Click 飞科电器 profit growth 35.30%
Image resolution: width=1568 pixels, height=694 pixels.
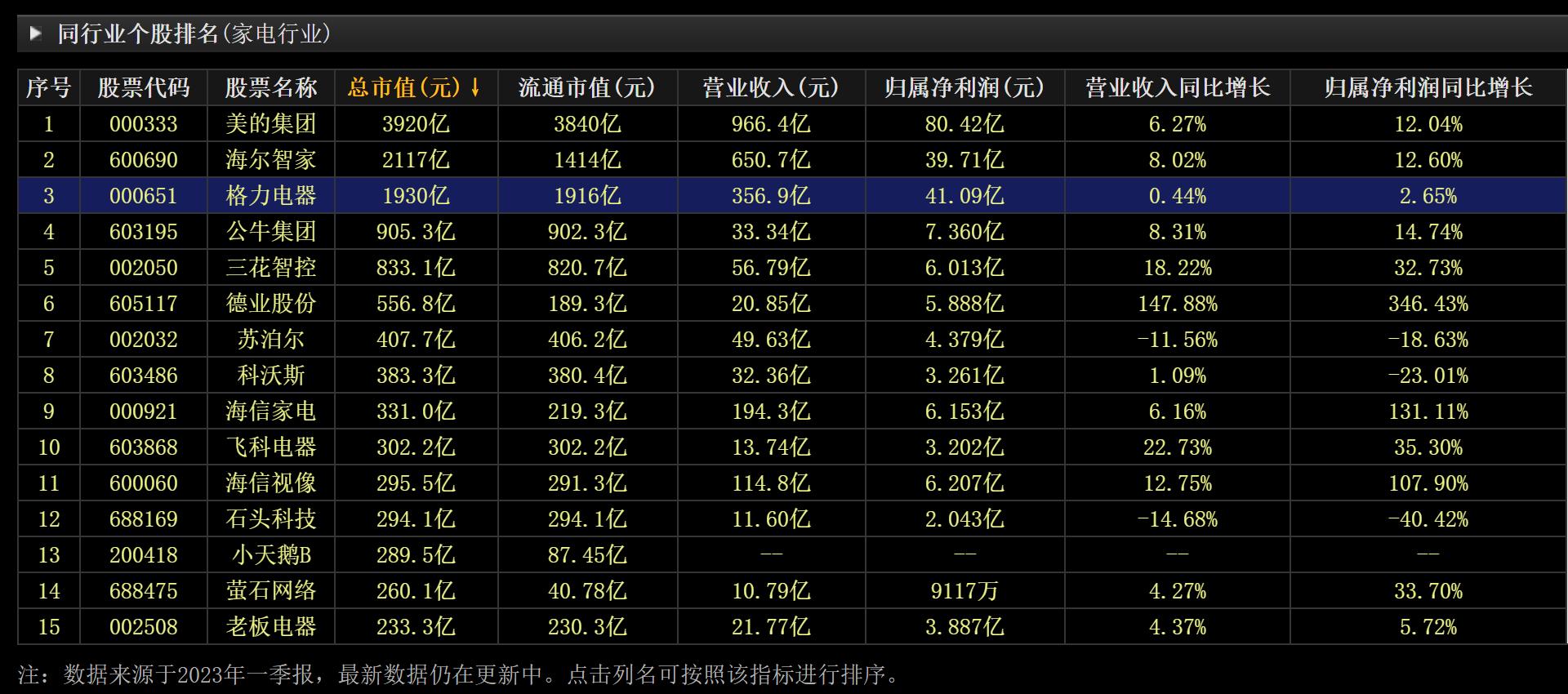(1428, 447)
